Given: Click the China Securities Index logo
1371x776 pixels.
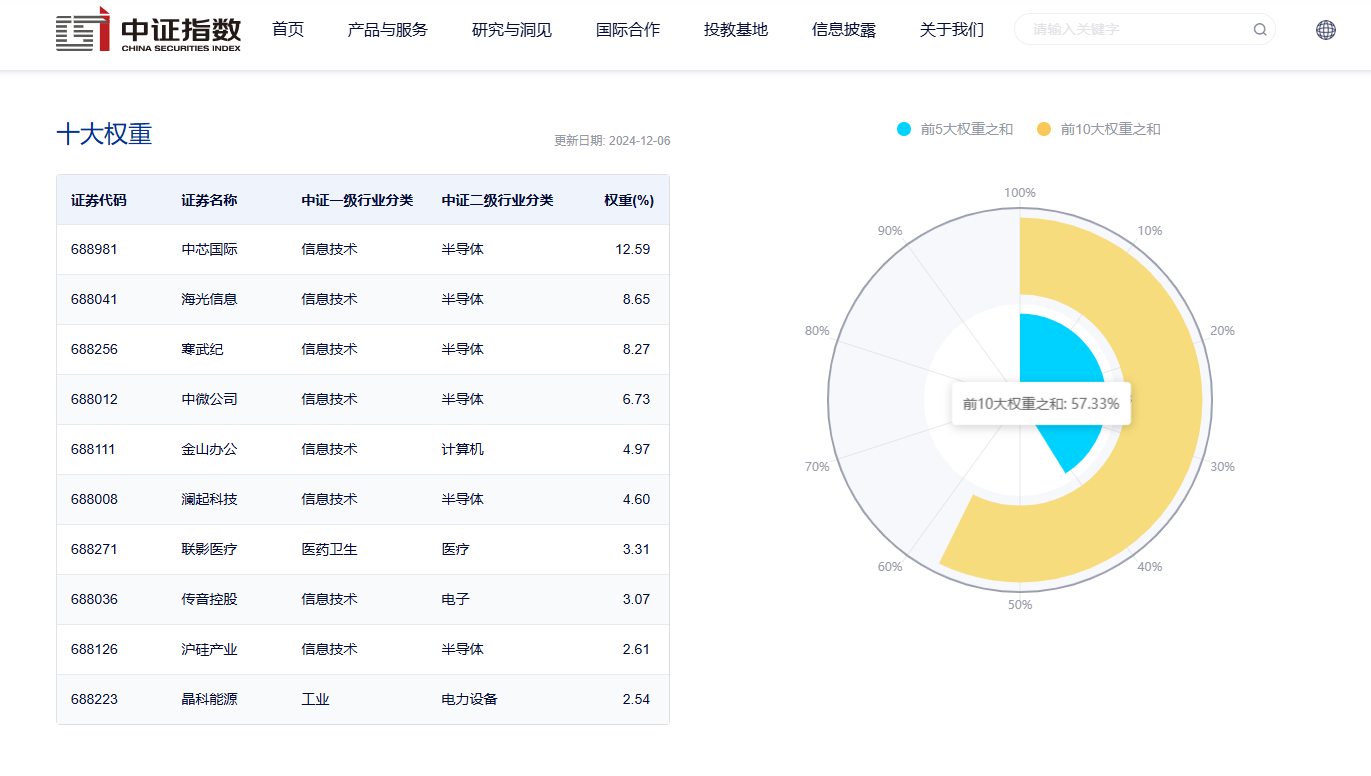Looking at the screenshot, I should [x=148, y=30].
